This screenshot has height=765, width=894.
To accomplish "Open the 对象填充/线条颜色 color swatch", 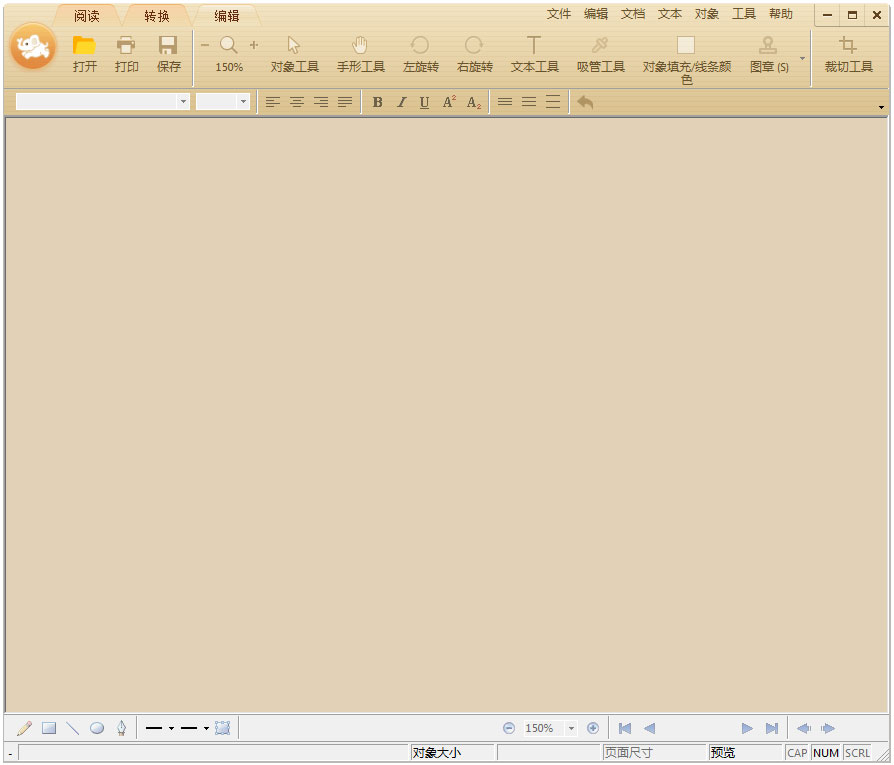I will [x=686, y=45].
